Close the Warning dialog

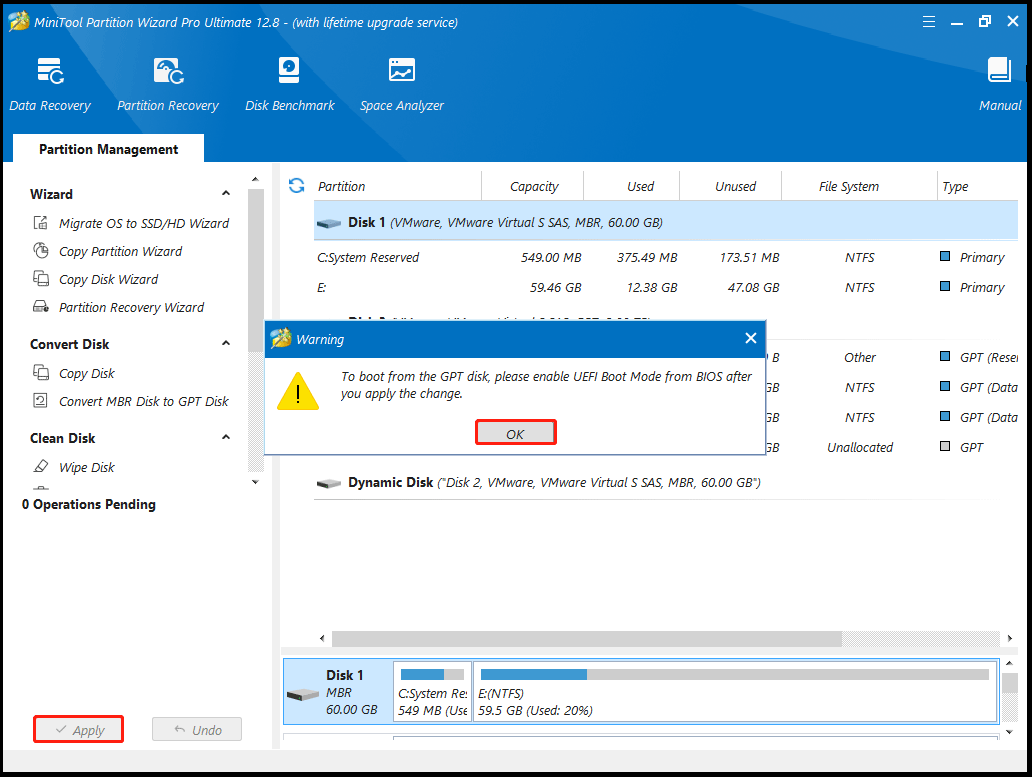pos(750,339)
